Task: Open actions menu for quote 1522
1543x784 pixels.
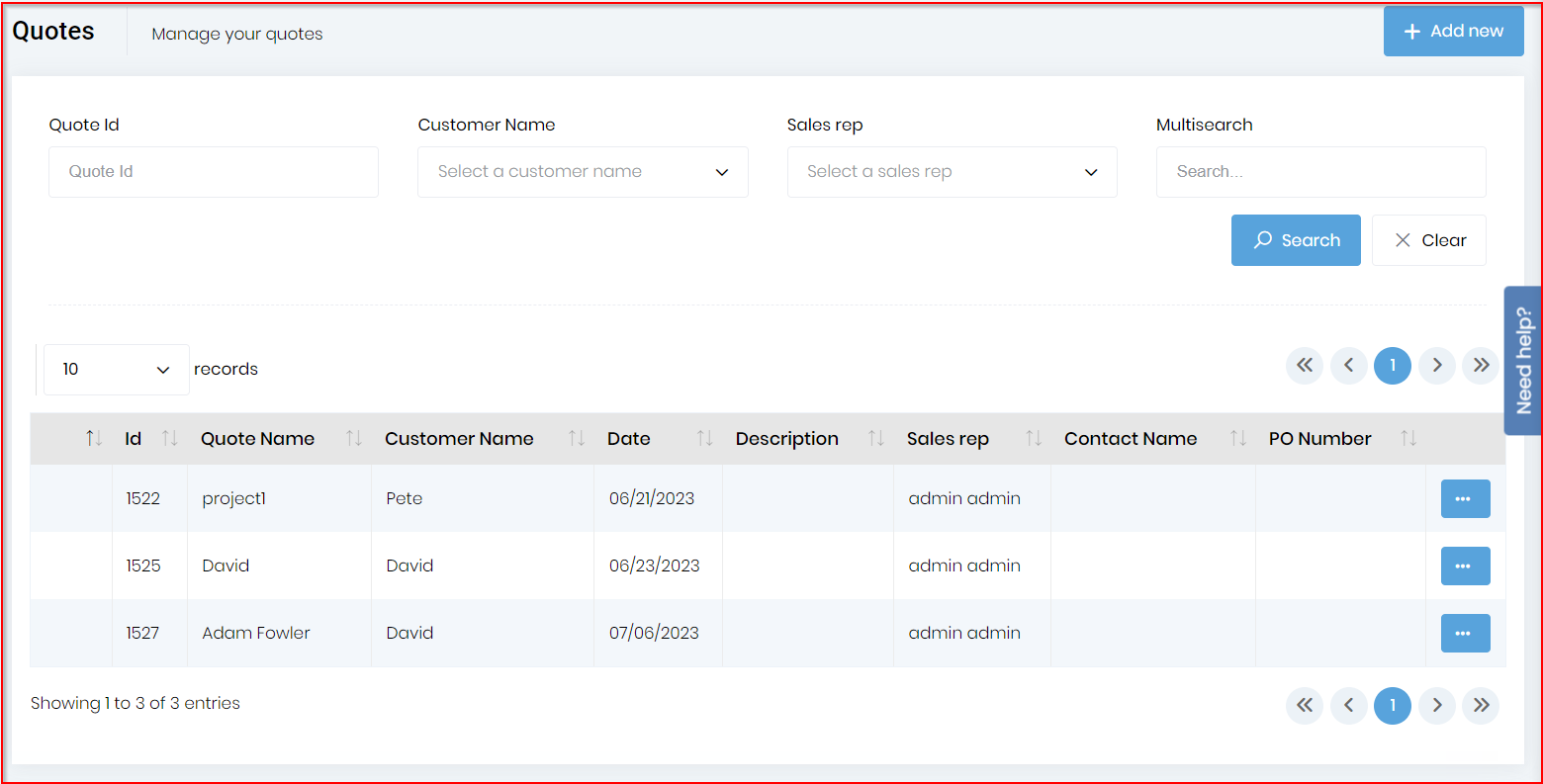Action: (x=1465, y=499)
